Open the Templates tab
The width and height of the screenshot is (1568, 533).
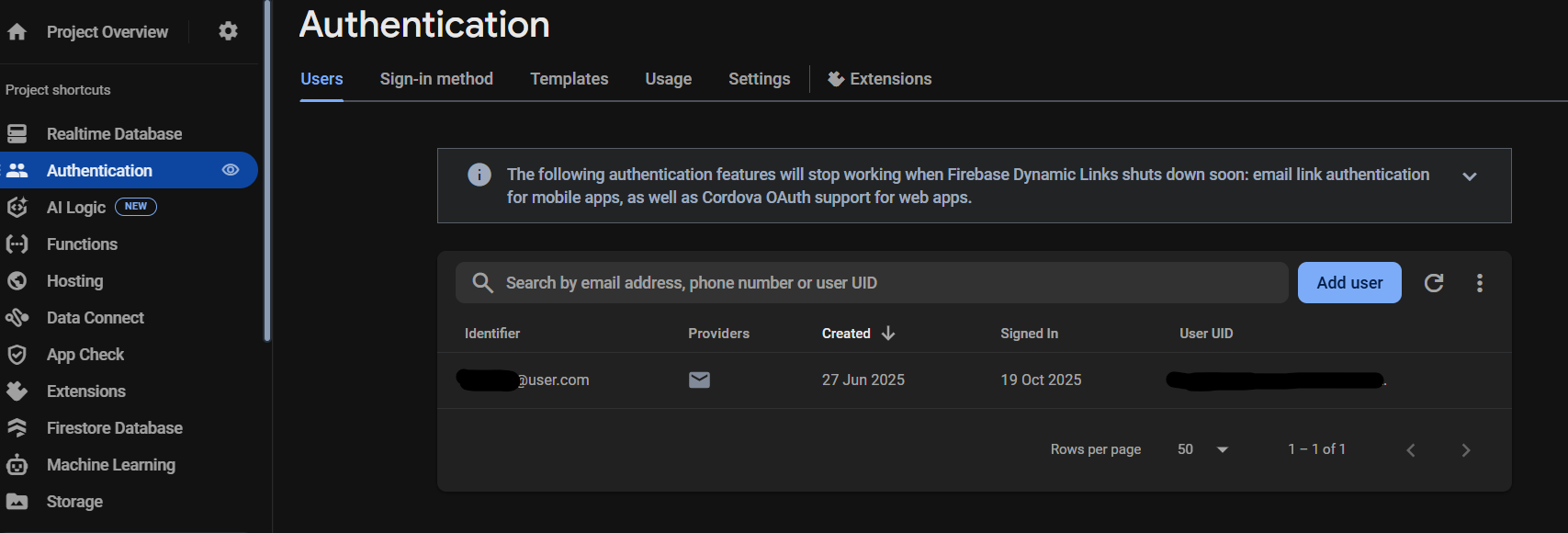click(x=569, y=79)
